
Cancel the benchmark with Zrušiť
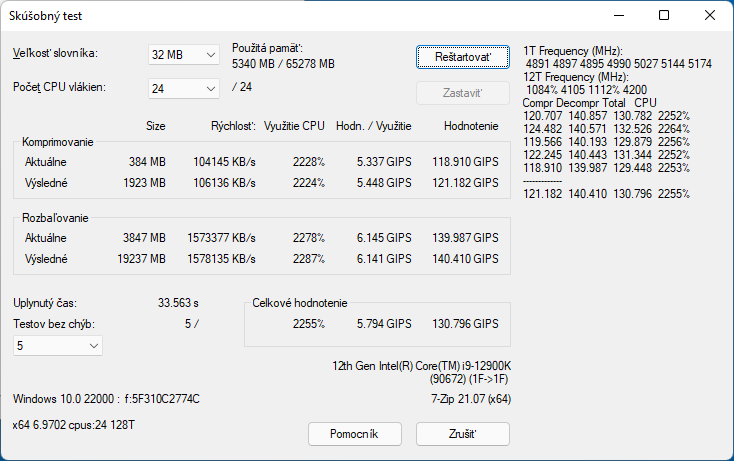[x=462, y=434]
